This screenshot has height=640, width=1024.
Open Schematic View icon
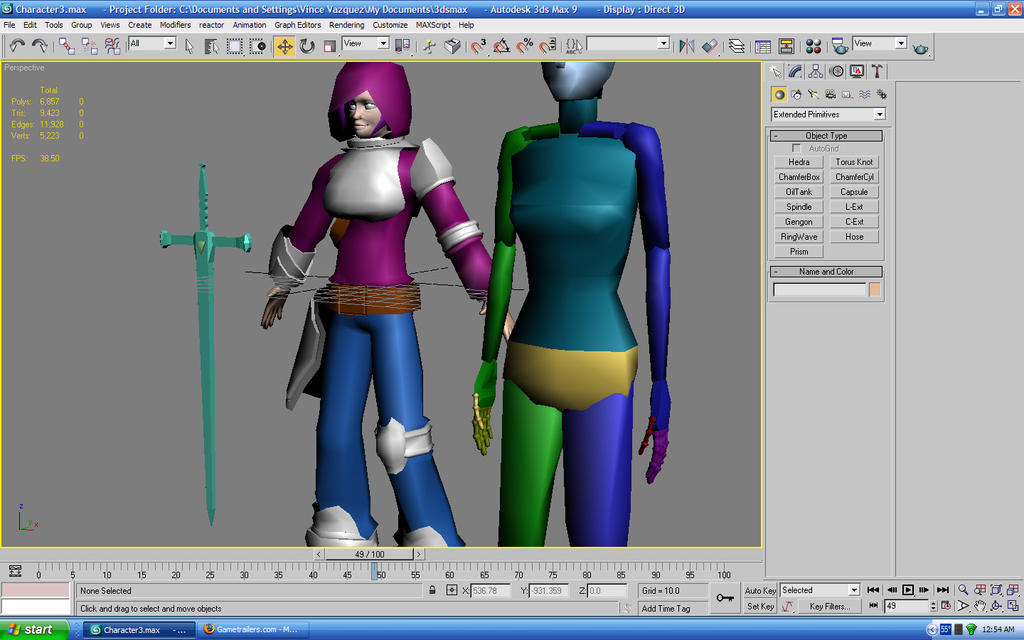[786, 46]
